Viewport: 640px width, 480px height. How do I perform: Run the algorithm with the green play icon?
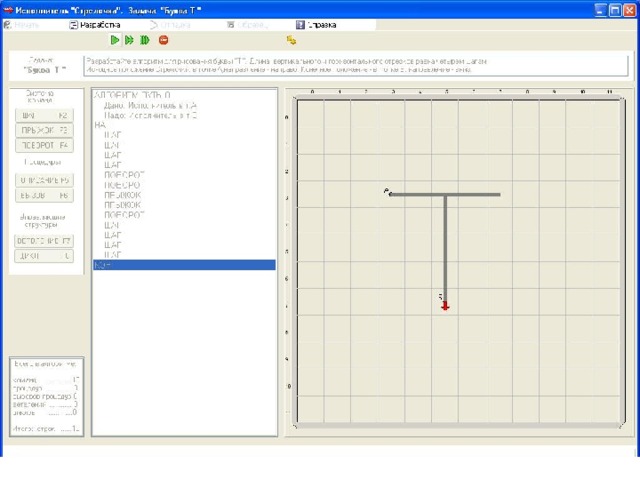(115, 40)
